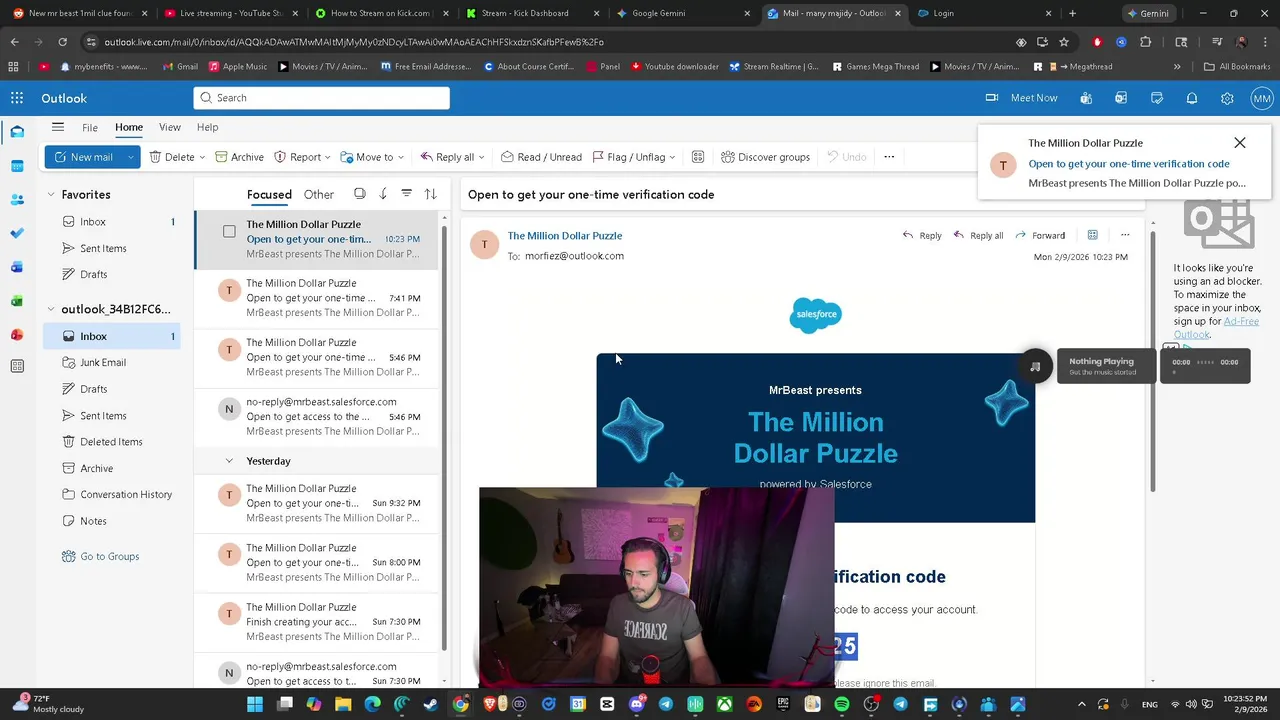This screenshot has width=1280, height=720.
Task: Click Read / Unread button
Action: (x=541, y=157)
